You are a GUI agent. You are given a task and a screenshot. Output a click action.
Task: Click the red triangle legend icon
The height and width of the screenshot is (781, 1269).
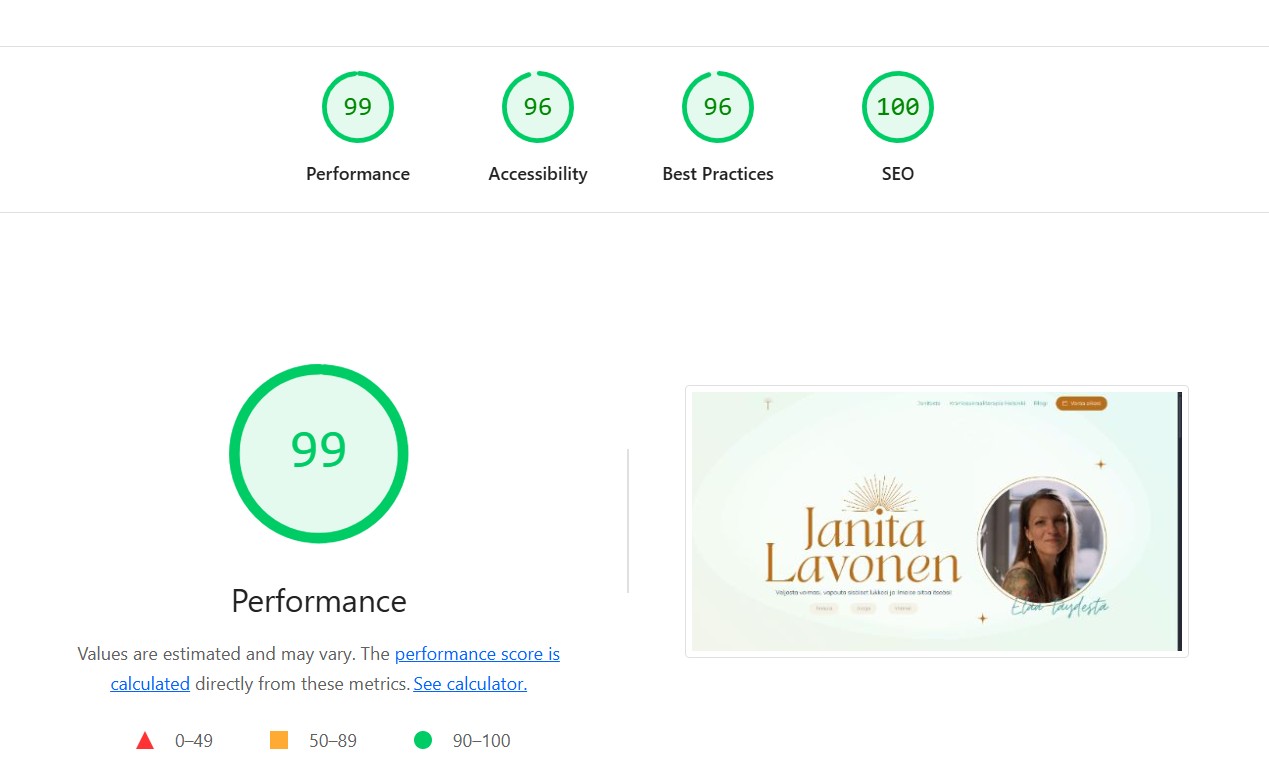click(145, 741)
